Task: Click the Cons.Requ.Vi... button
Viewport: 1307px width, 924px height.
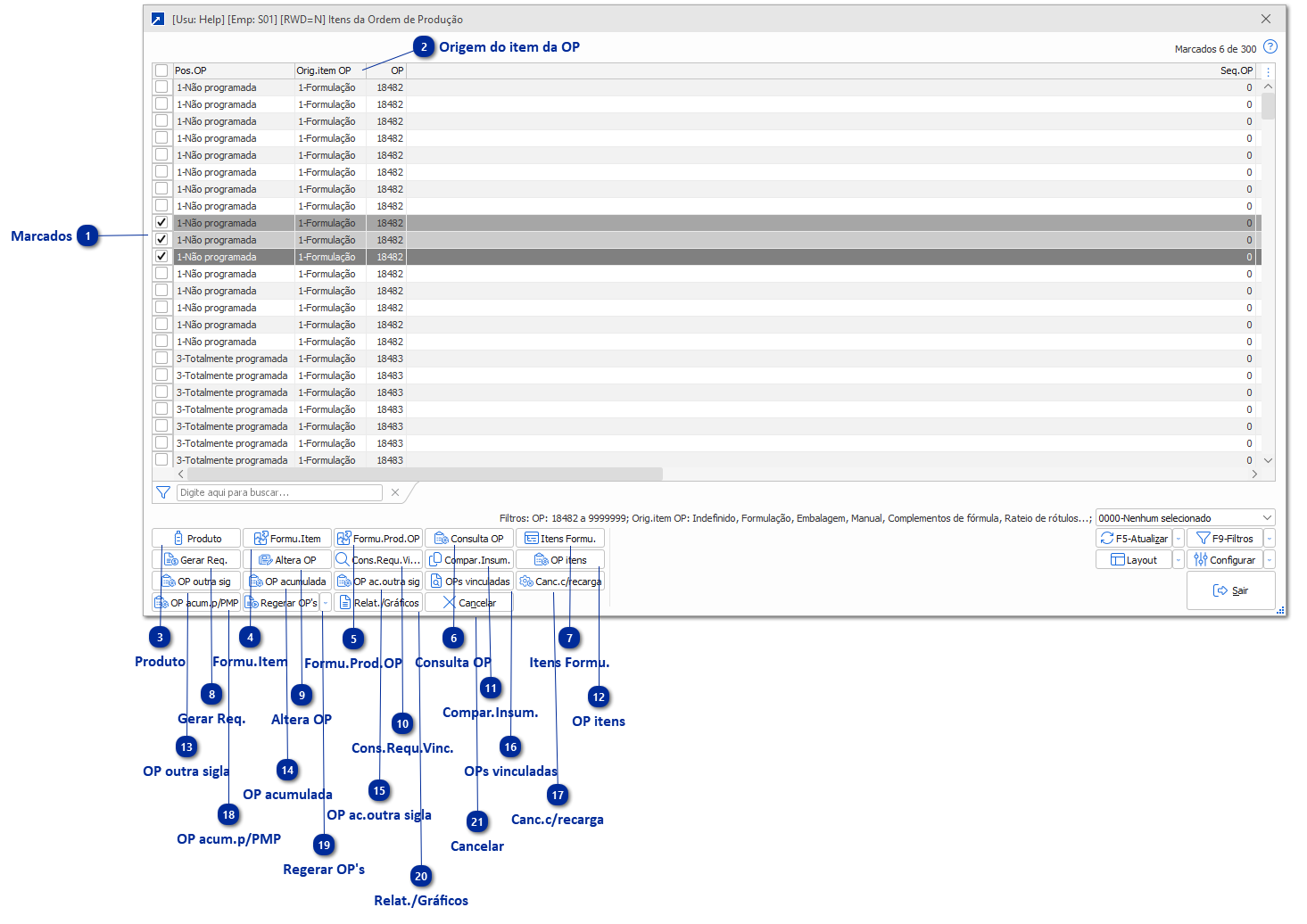Action: coord(378,560)
